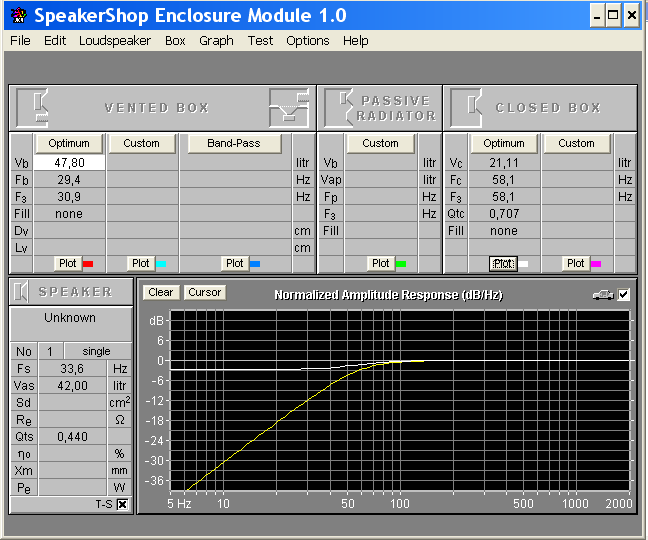Screen dimensions: 648x540
Task: Click the empty Pe field
Action: tap(72, 488)
